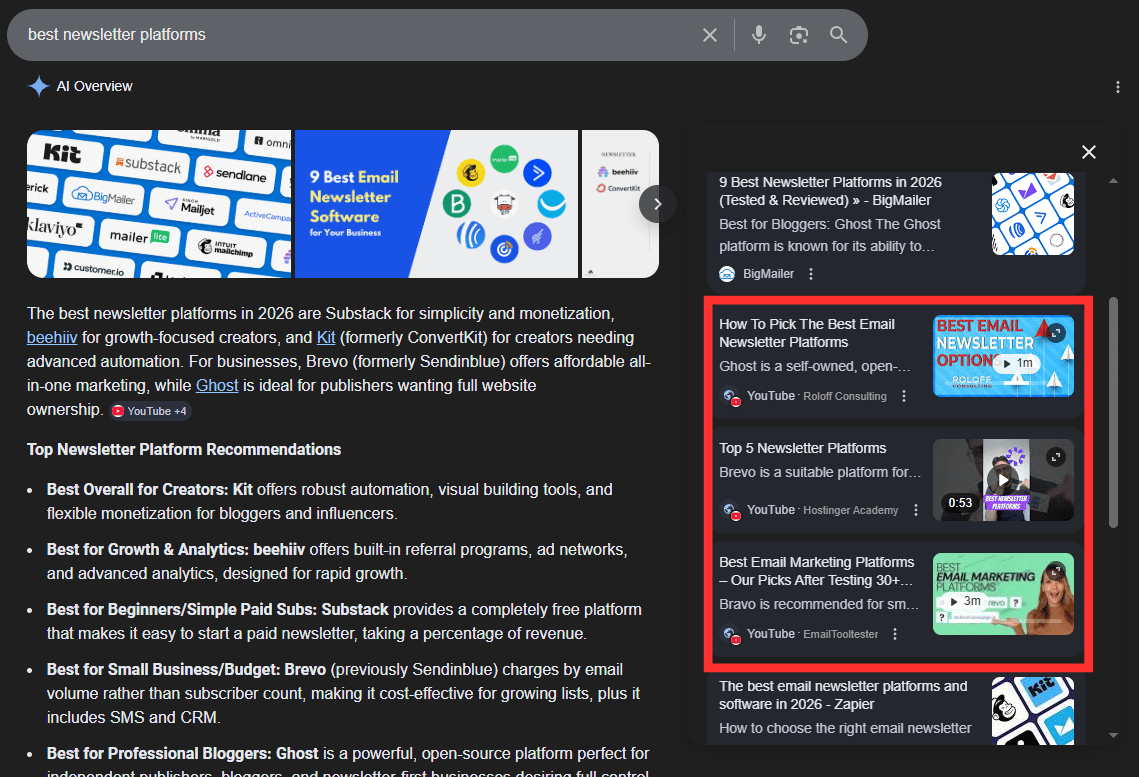Open the Roloff Consulting video three-dot menu

coord(904,396)
